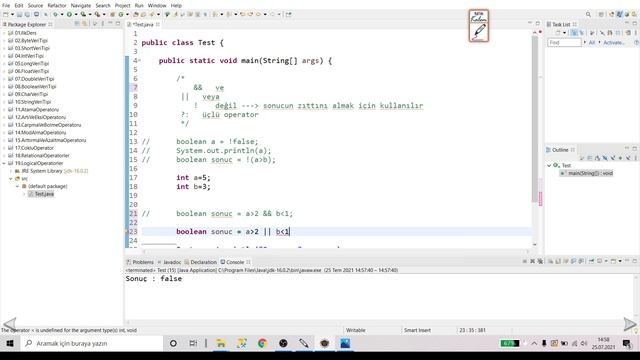Image resolution: width=640 pixels, height=360 pixels.
Task: Switch to the Javadoc tab
Action: pyautogui.click(x=169, y=262)
